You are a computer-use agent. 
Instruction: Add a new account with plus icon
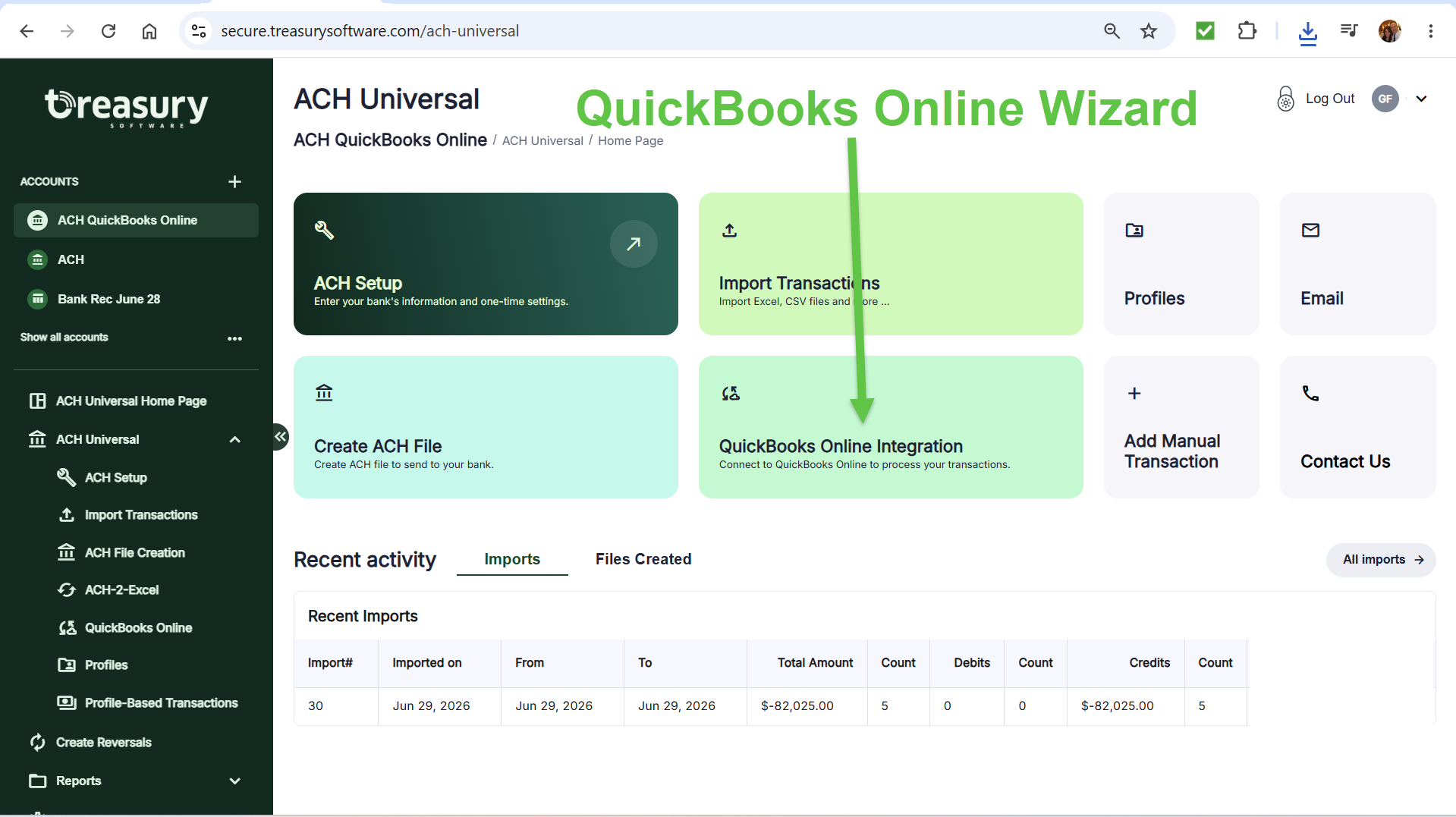point(234,181)
